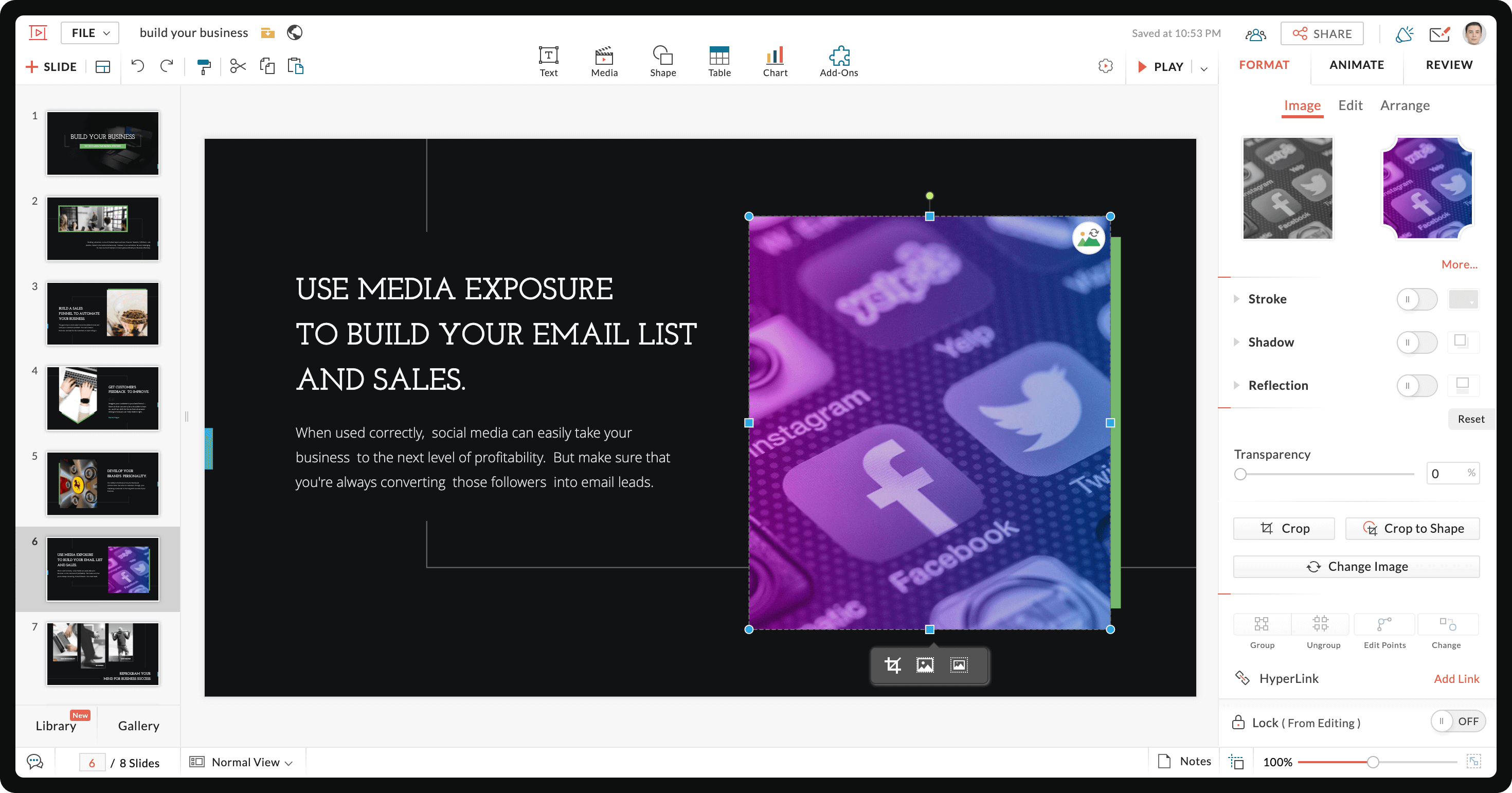Click Add Link for HyperLink
Image resolution: width=1512 pixels, height=793 pixels.
(1455, 678)
